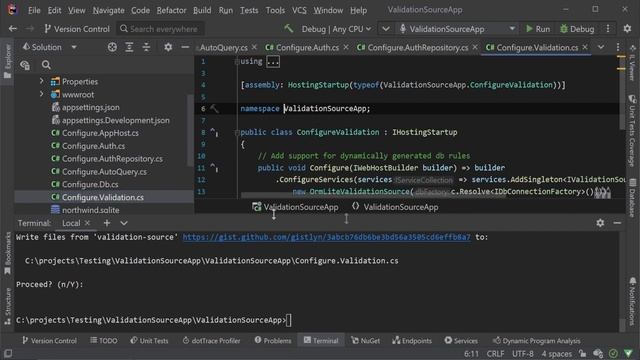Screen dimensions: 640x360
Task: Open Solution explorer options gear
Action: point(168,47)
